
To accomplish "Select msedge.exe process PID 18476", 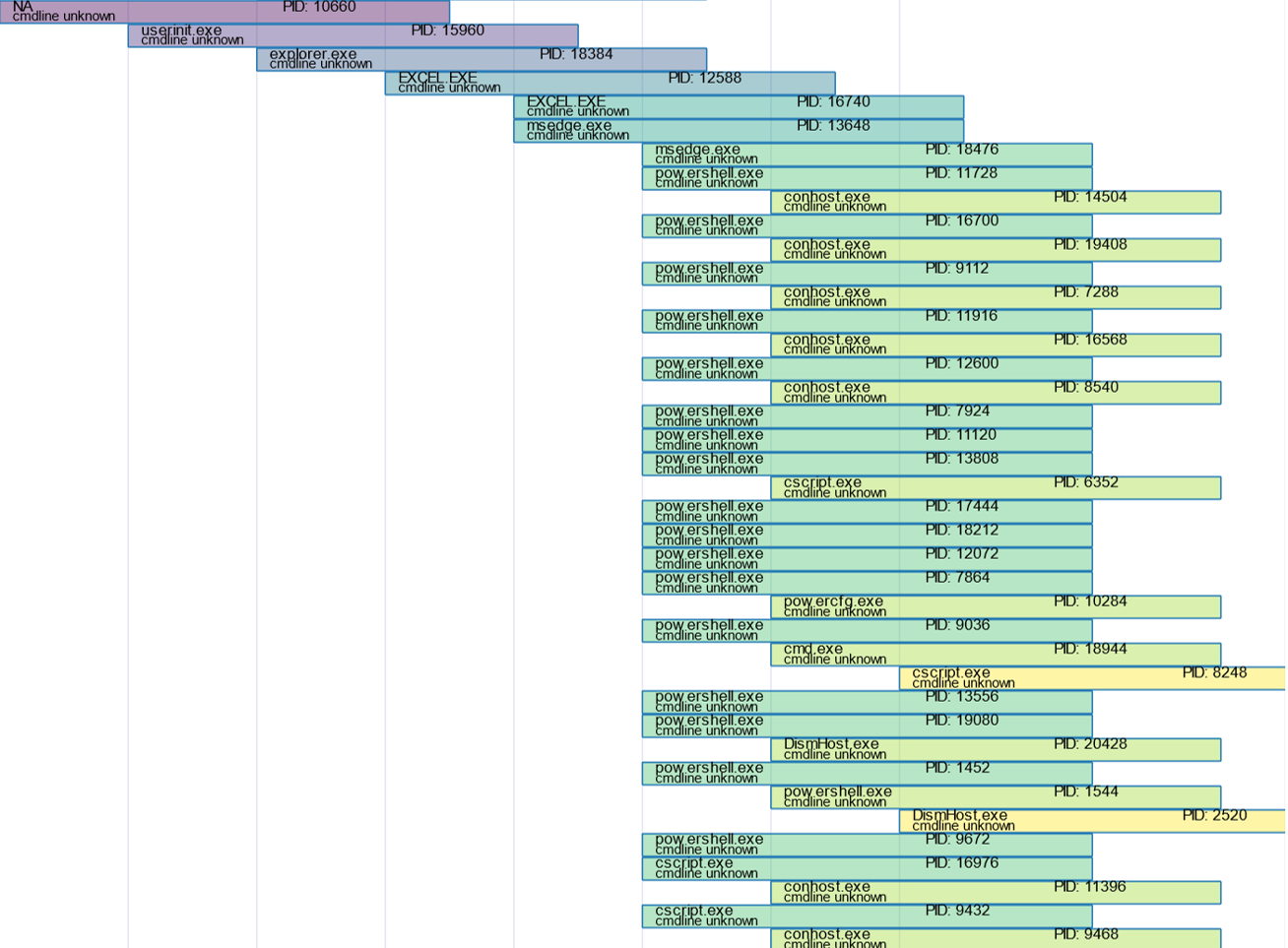I will point(867,155).
